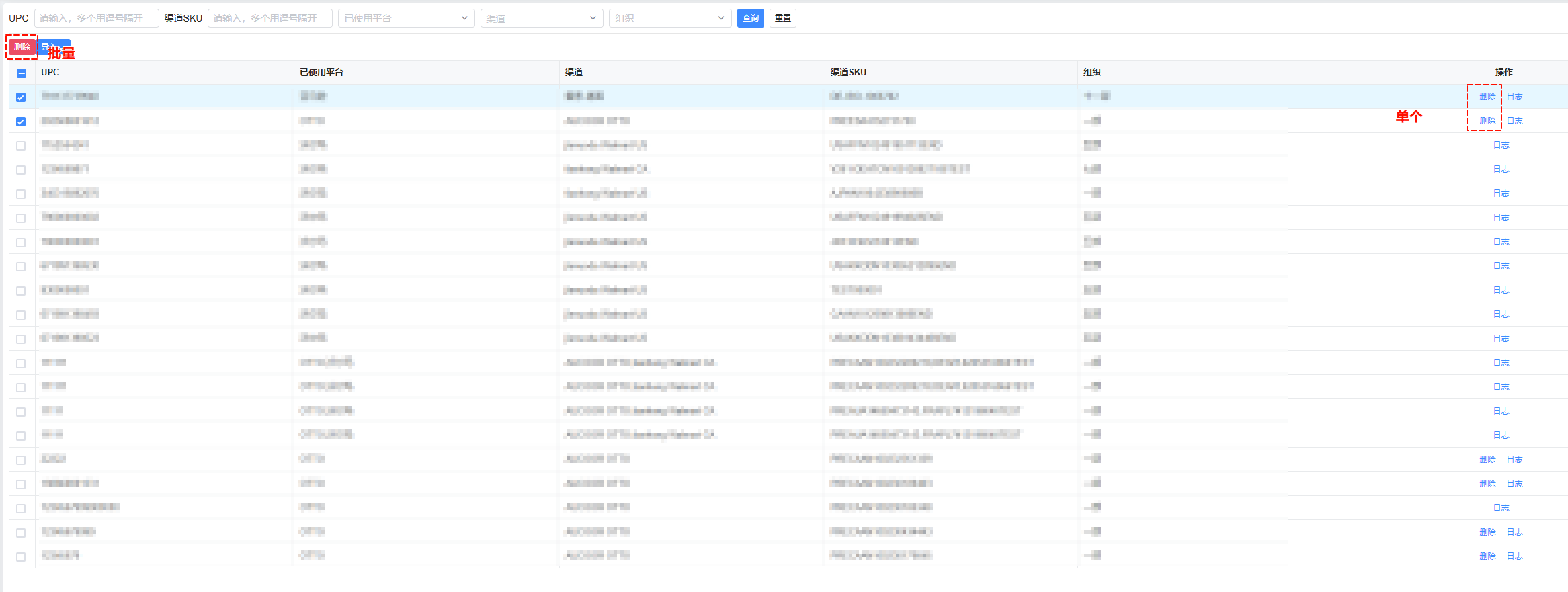Uncheck the first row's checkbox

point(22,97)
